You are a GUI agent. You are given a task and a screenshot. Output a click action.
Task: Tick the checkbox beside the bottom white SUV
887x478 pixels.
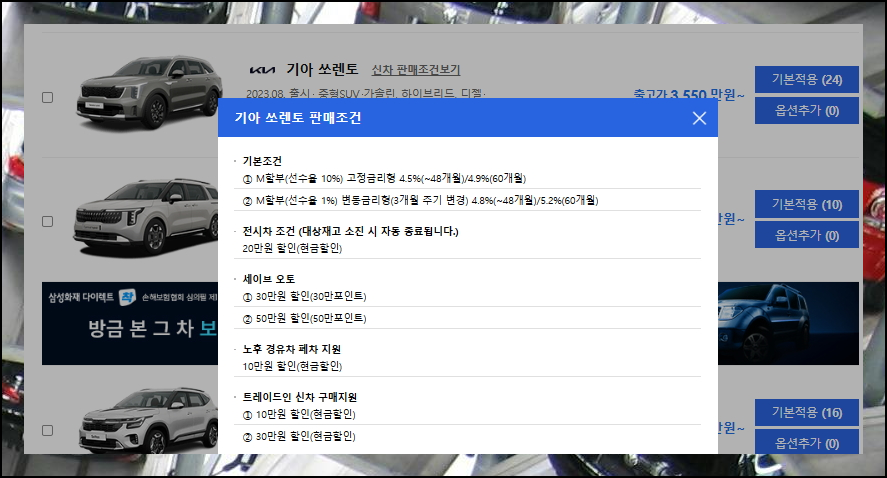click(48, 430)
